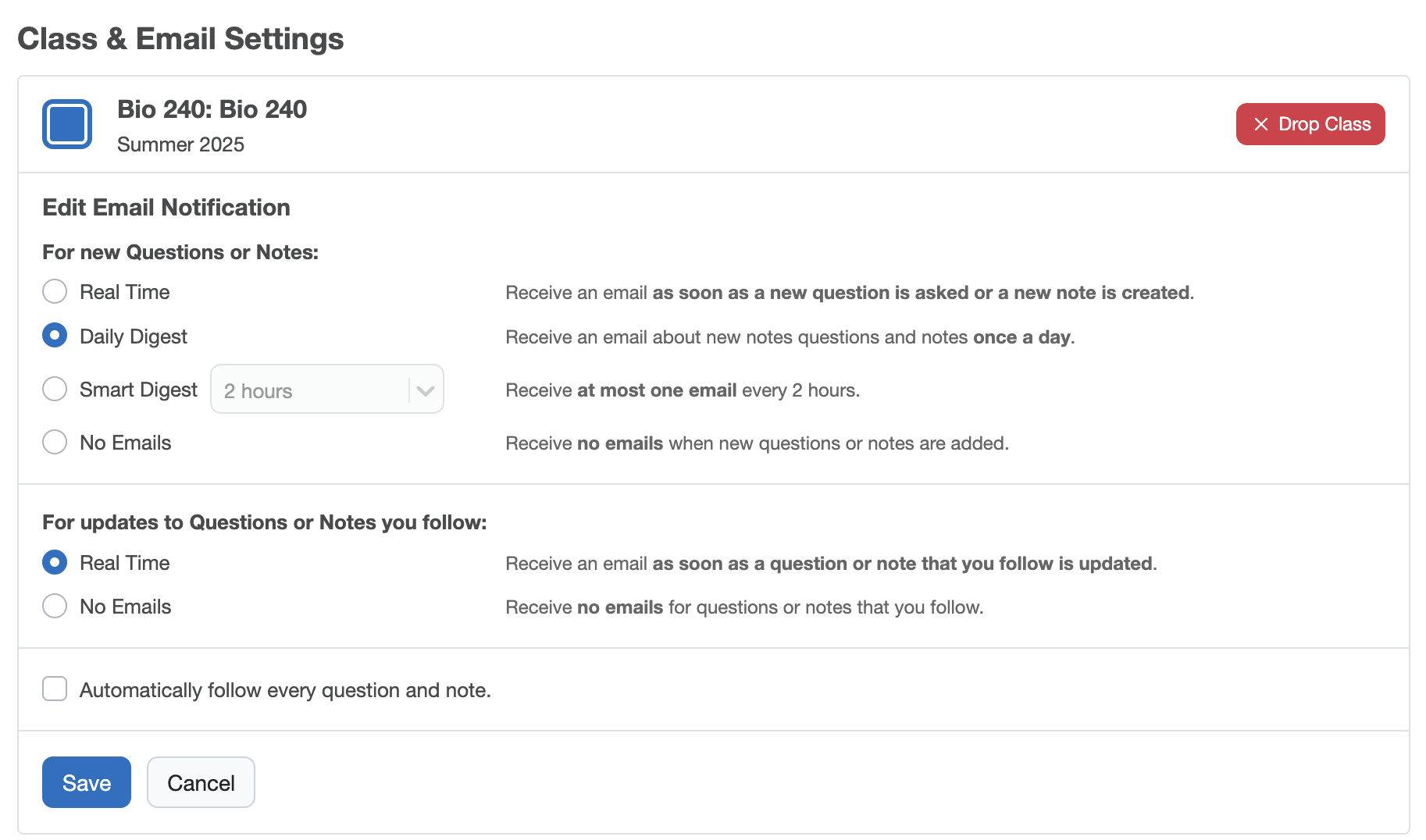
Task: Click the Cancel button
Action: point(201,782)
